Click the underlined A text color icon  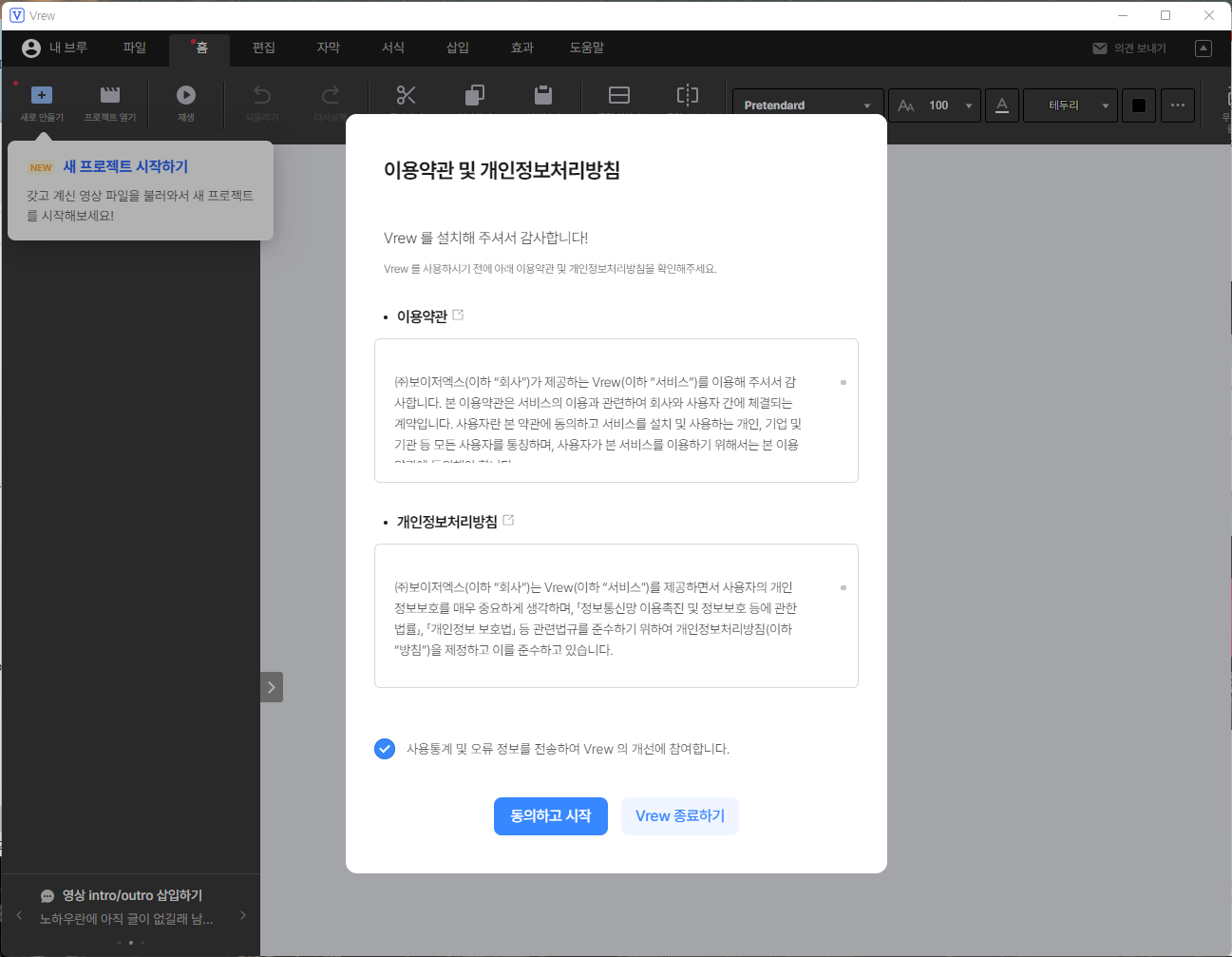tap(1002, 105)
